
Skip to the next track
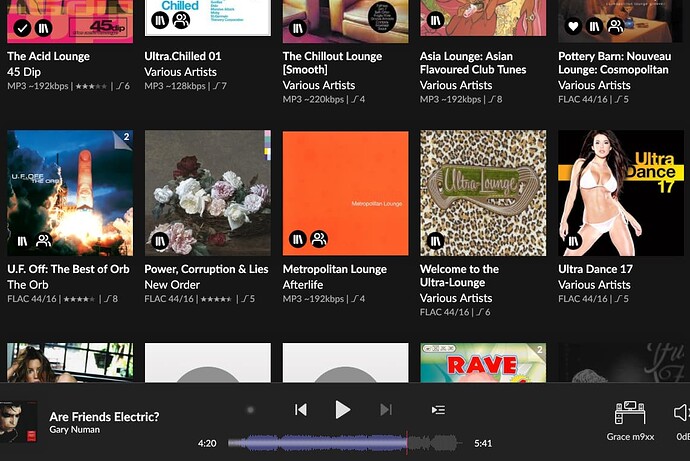click(x=385, y=410)
